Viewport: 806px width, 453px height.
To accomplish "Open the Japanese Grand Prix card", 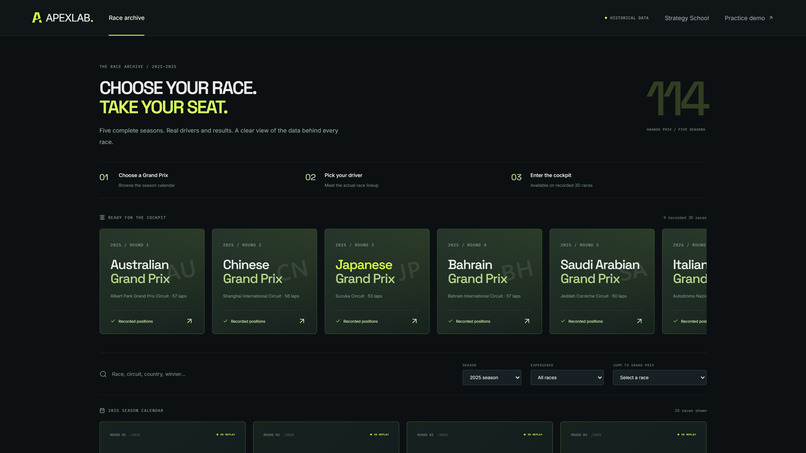I will (x=377, y=281).
